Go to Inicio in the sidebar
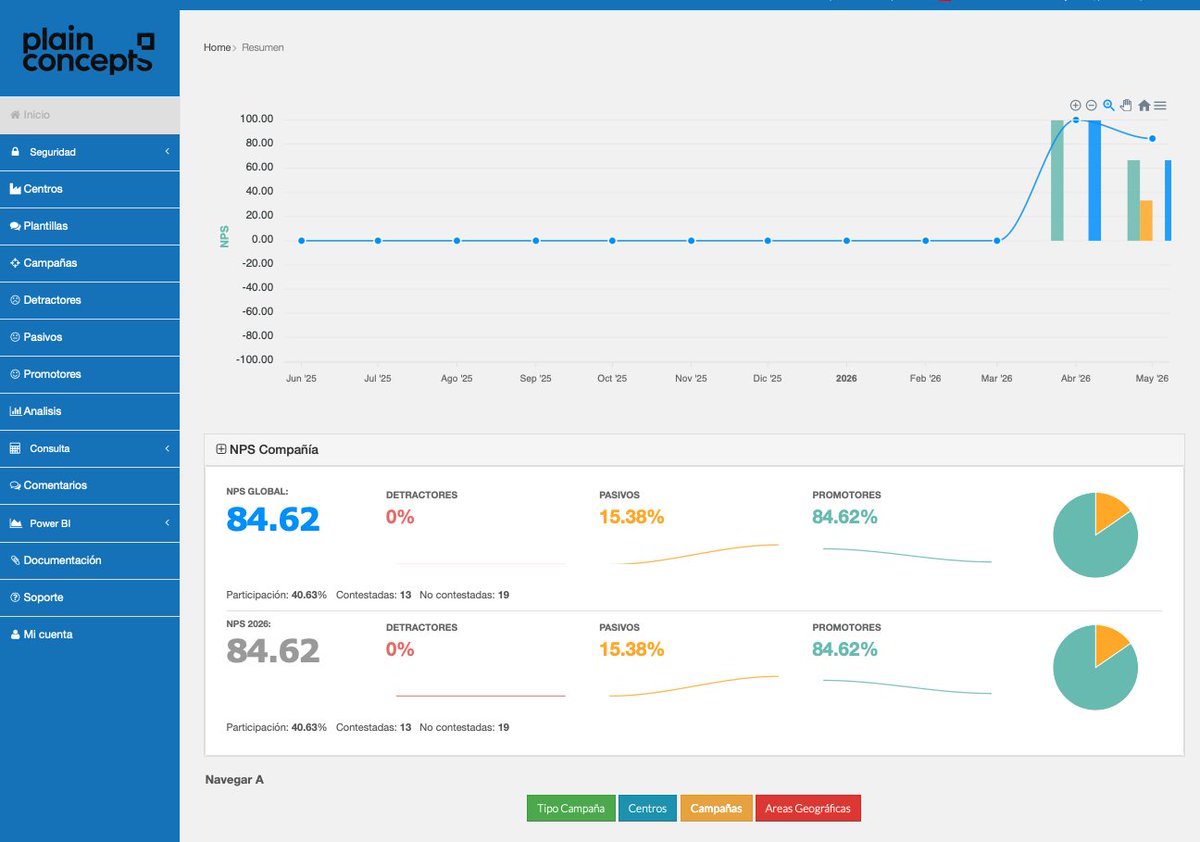The height and width of the screenshot is (842, 1200). (90, 115)
